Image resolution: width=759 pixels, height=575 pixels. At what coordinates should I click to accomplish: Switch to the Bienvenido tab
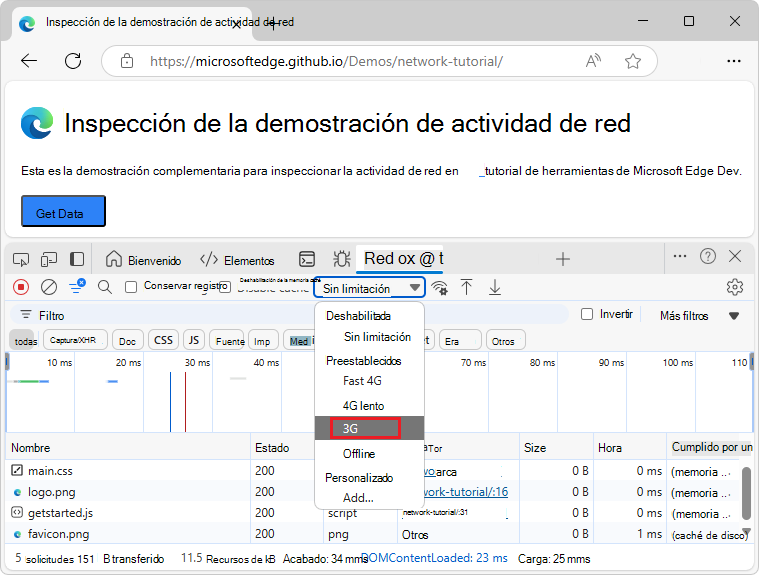click(x=143, y=260)
